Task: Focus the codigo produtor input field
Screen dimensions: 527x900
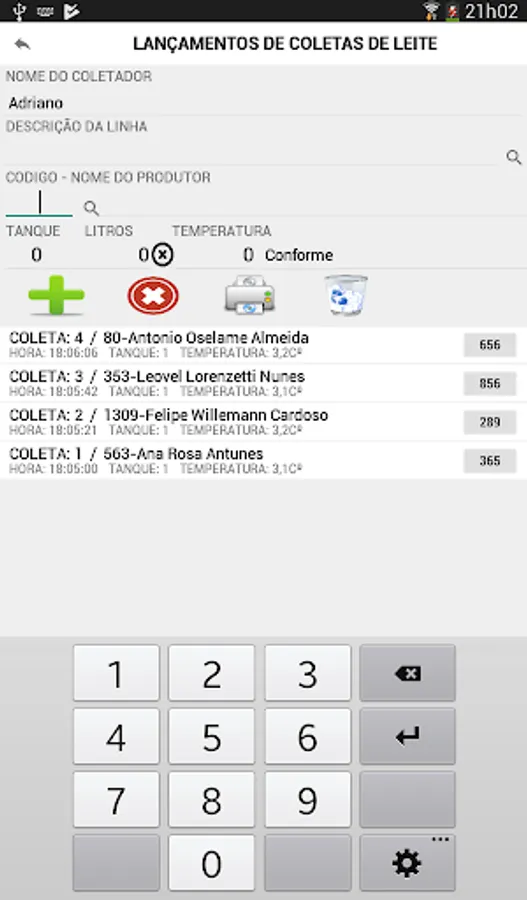Action: click(x=39, y=203)
